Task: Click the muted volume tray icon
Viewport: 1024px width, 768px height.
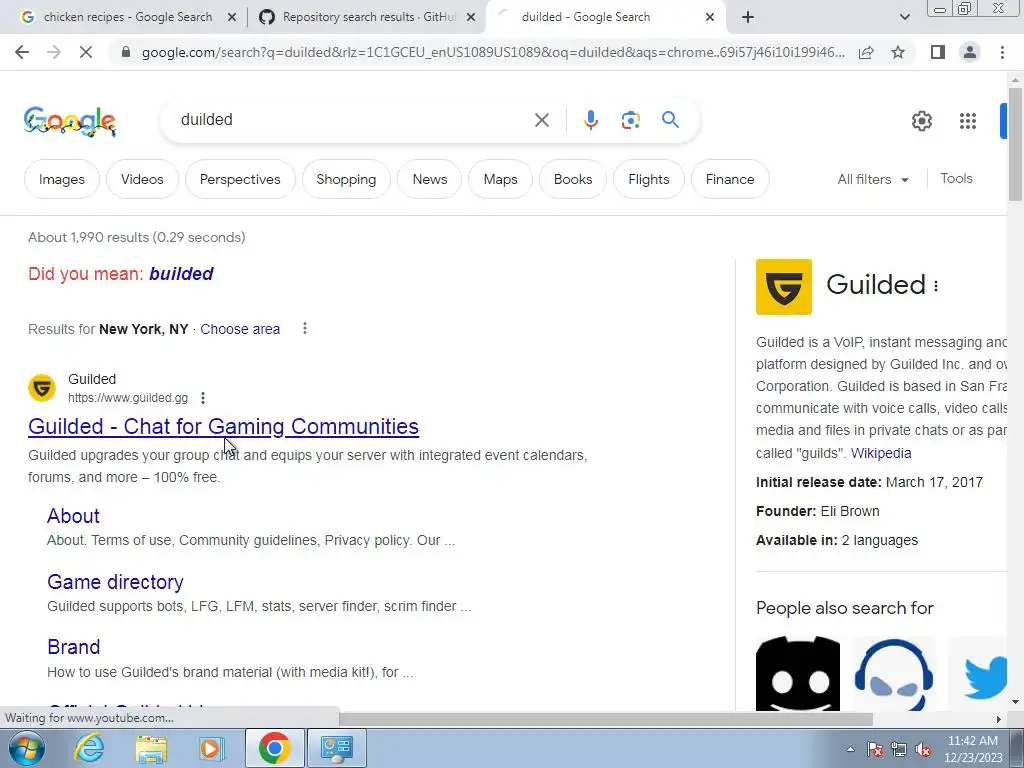Action: coord(923,750)
